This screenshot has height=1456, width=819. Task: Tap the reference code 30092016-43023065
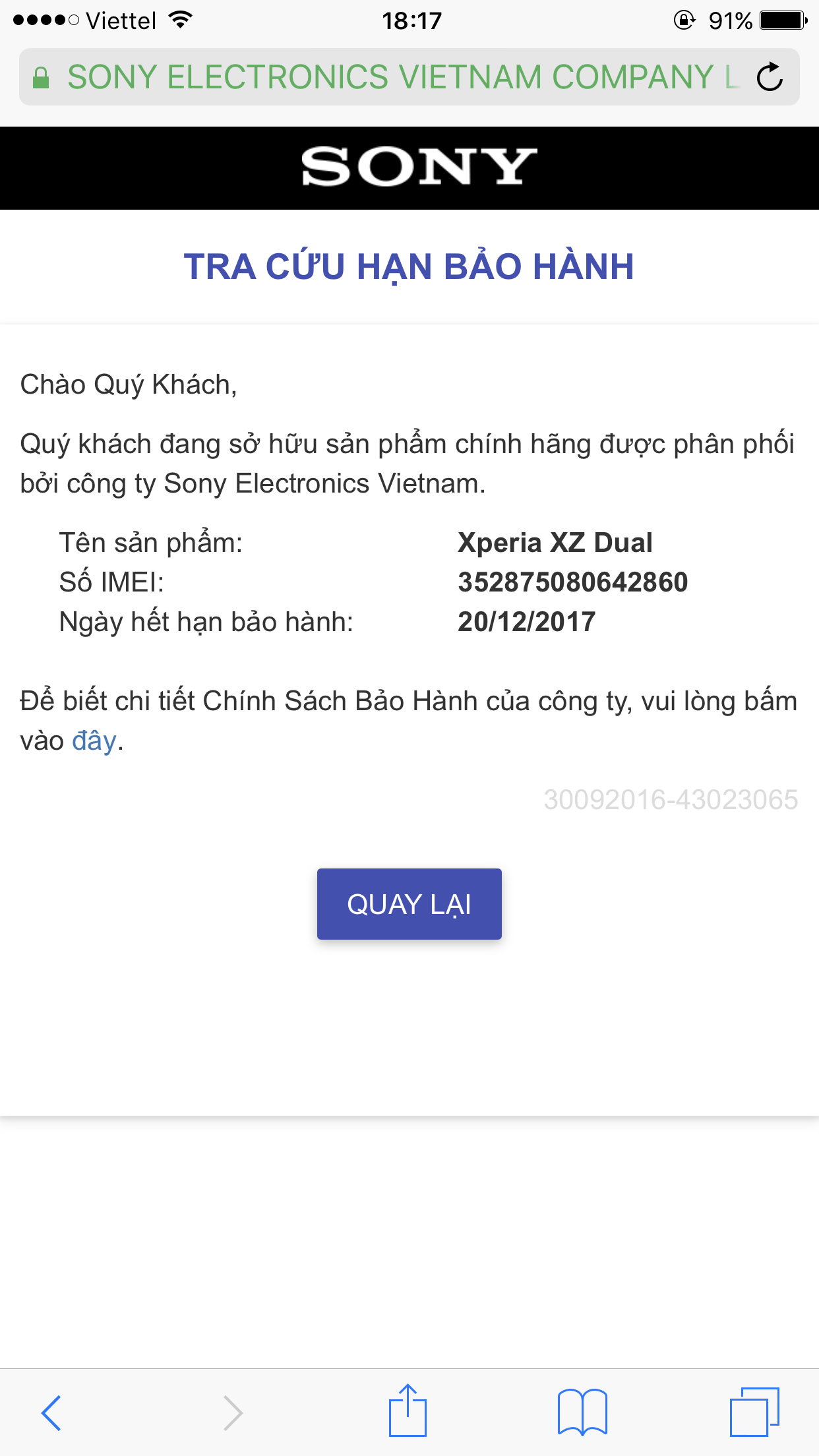coord(671,800)
